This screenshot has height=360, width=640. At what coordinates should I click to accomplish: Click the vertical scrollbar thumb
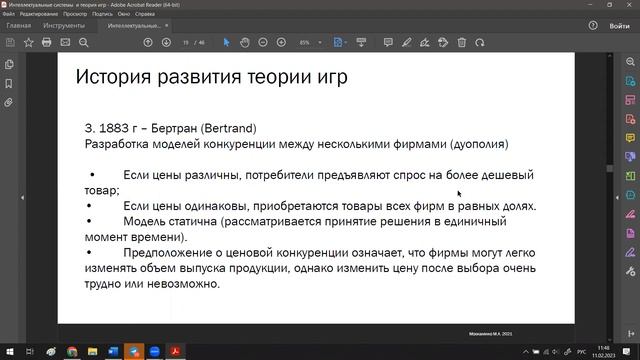pos(610,168)
